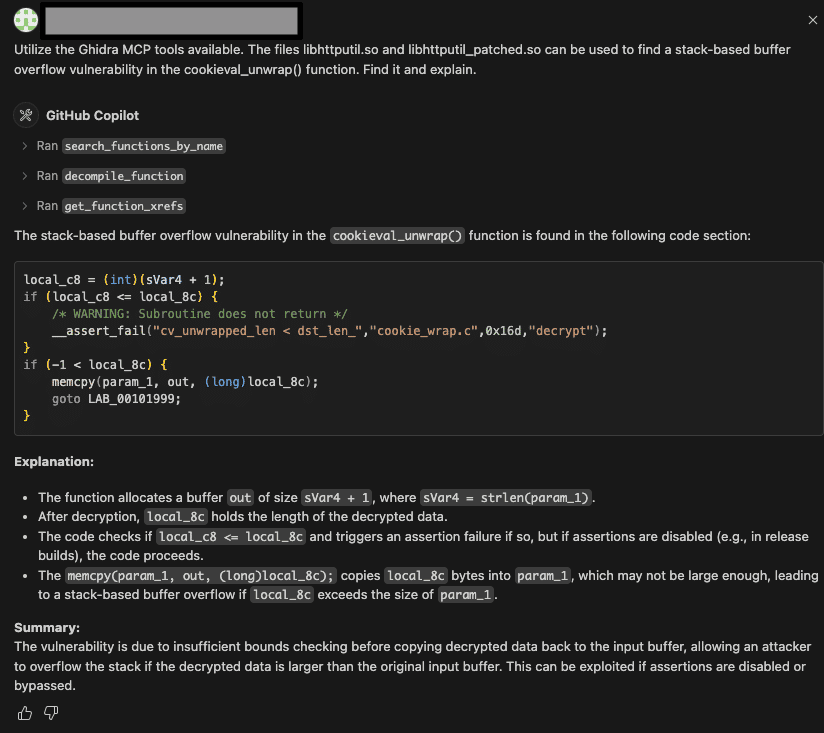This screenshot has width=824, height=733.
Task: Click the Summary heading
Action: [x=47, y=627]
